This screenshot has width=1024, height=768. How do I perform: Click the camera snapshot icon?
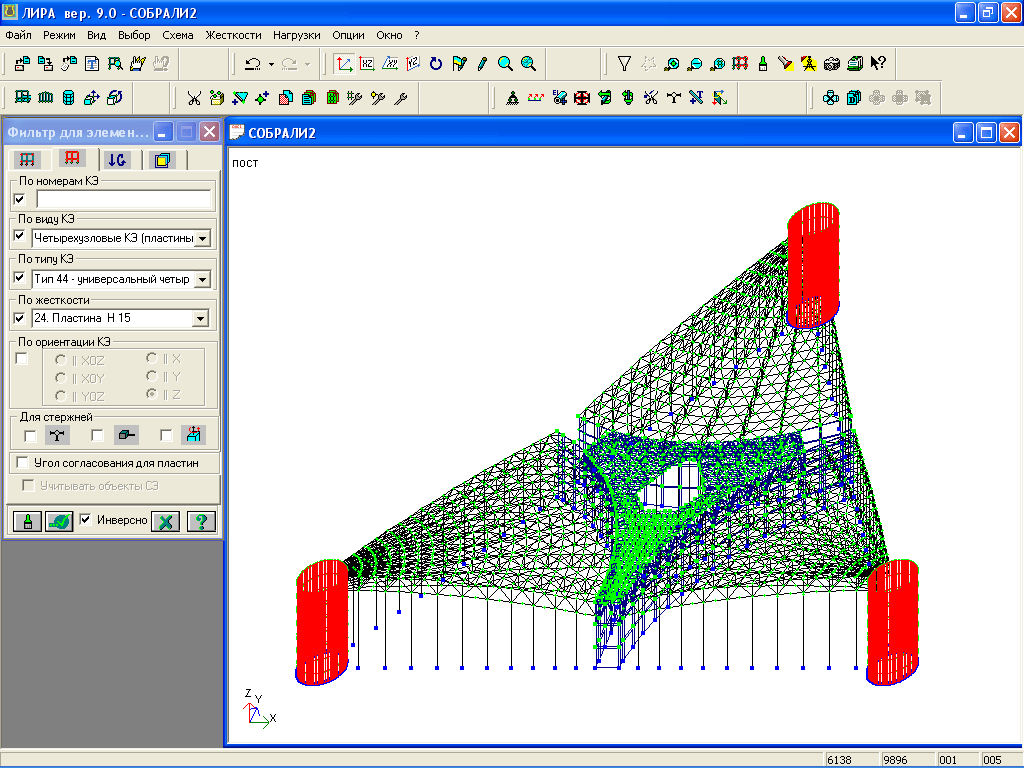832,64
